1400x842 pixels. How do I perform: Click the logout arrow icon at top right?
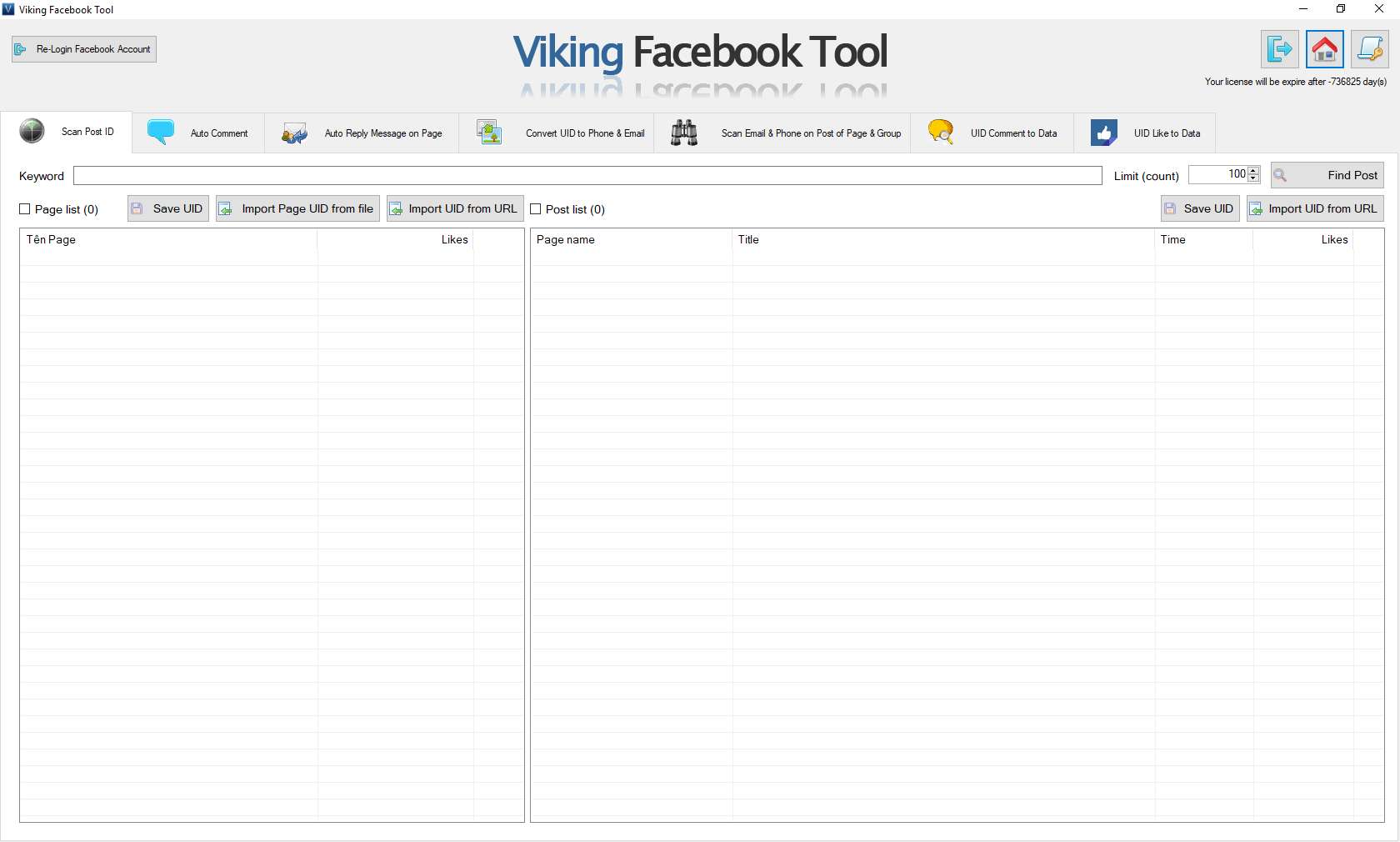pos(1279,49)
